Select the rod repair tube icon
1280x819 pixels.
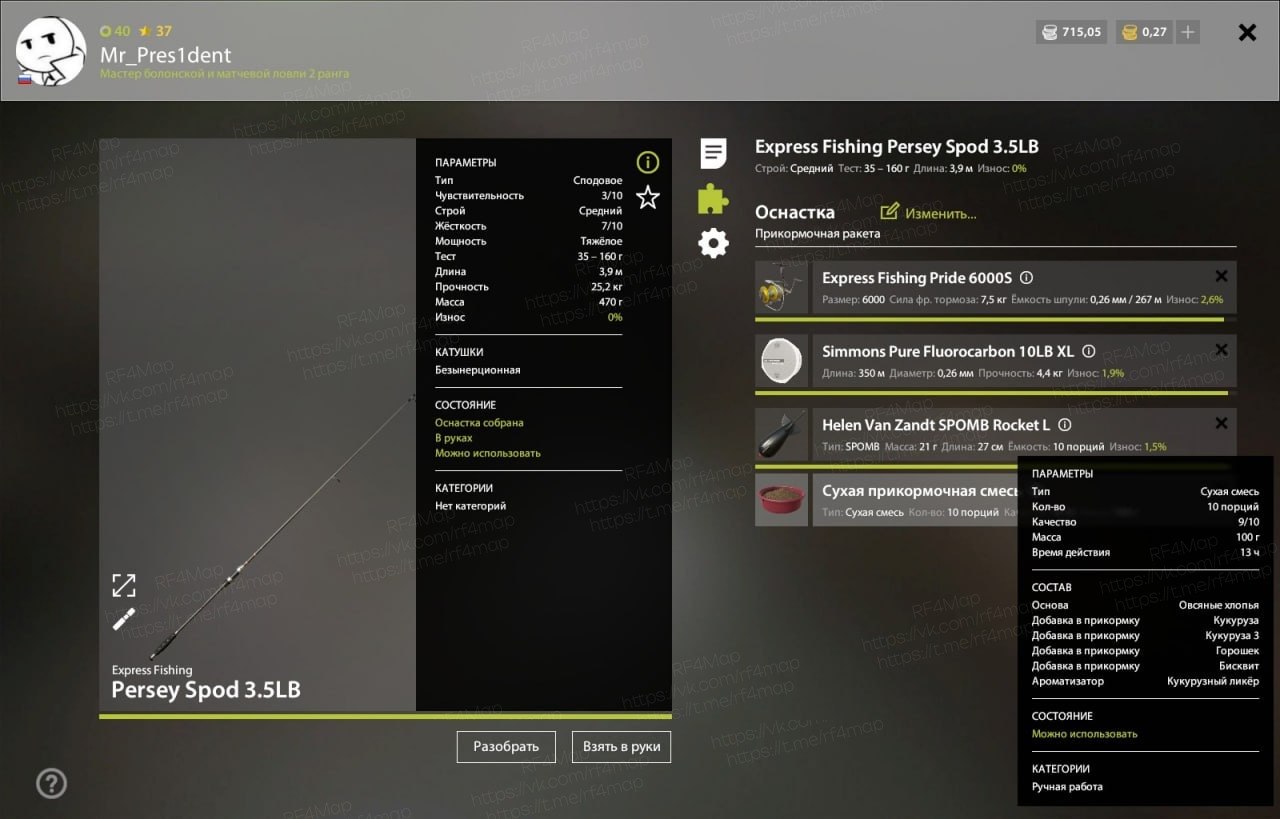click(124, 619)
